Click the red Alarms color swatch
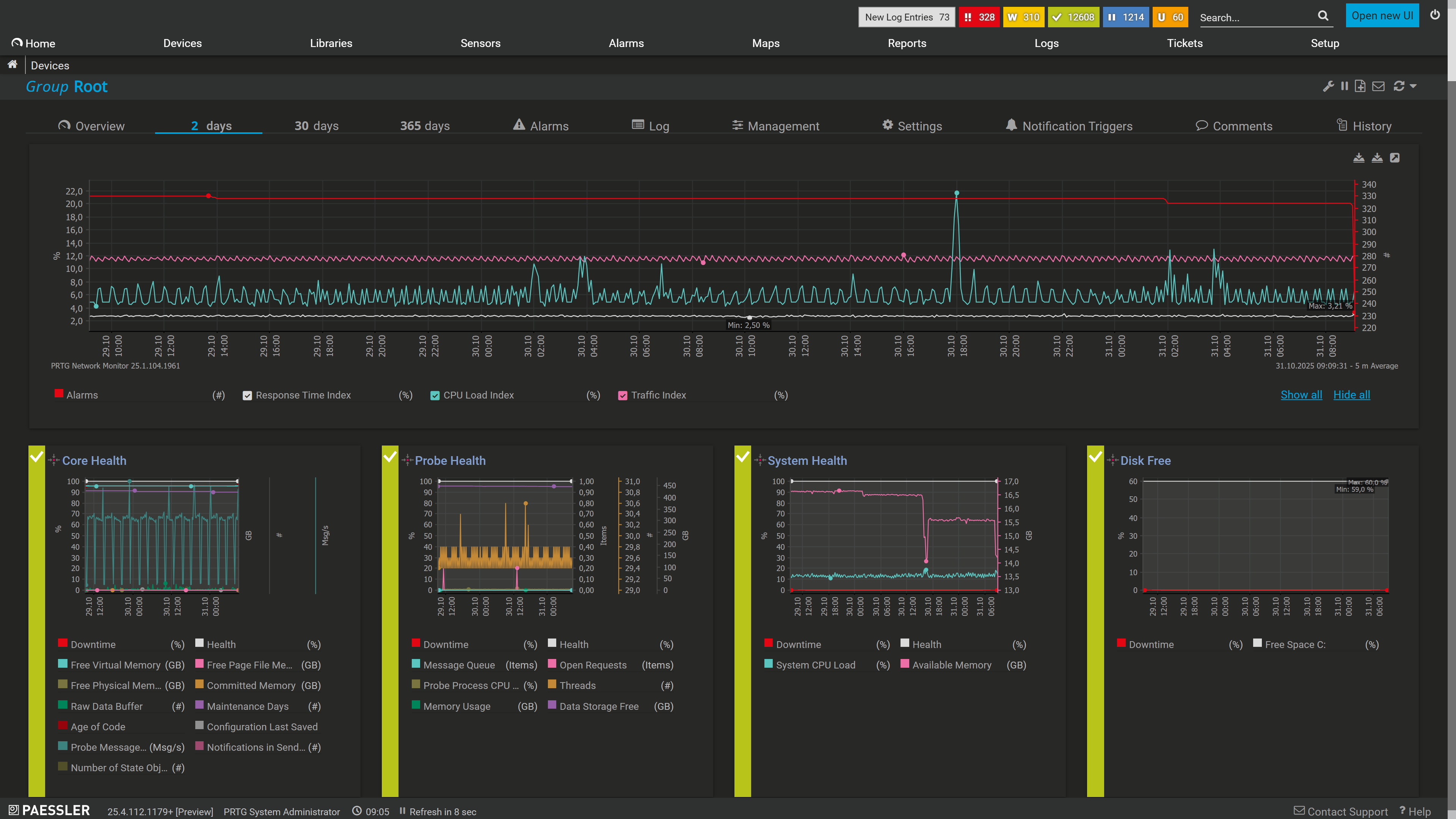 (x=59, y=394)
